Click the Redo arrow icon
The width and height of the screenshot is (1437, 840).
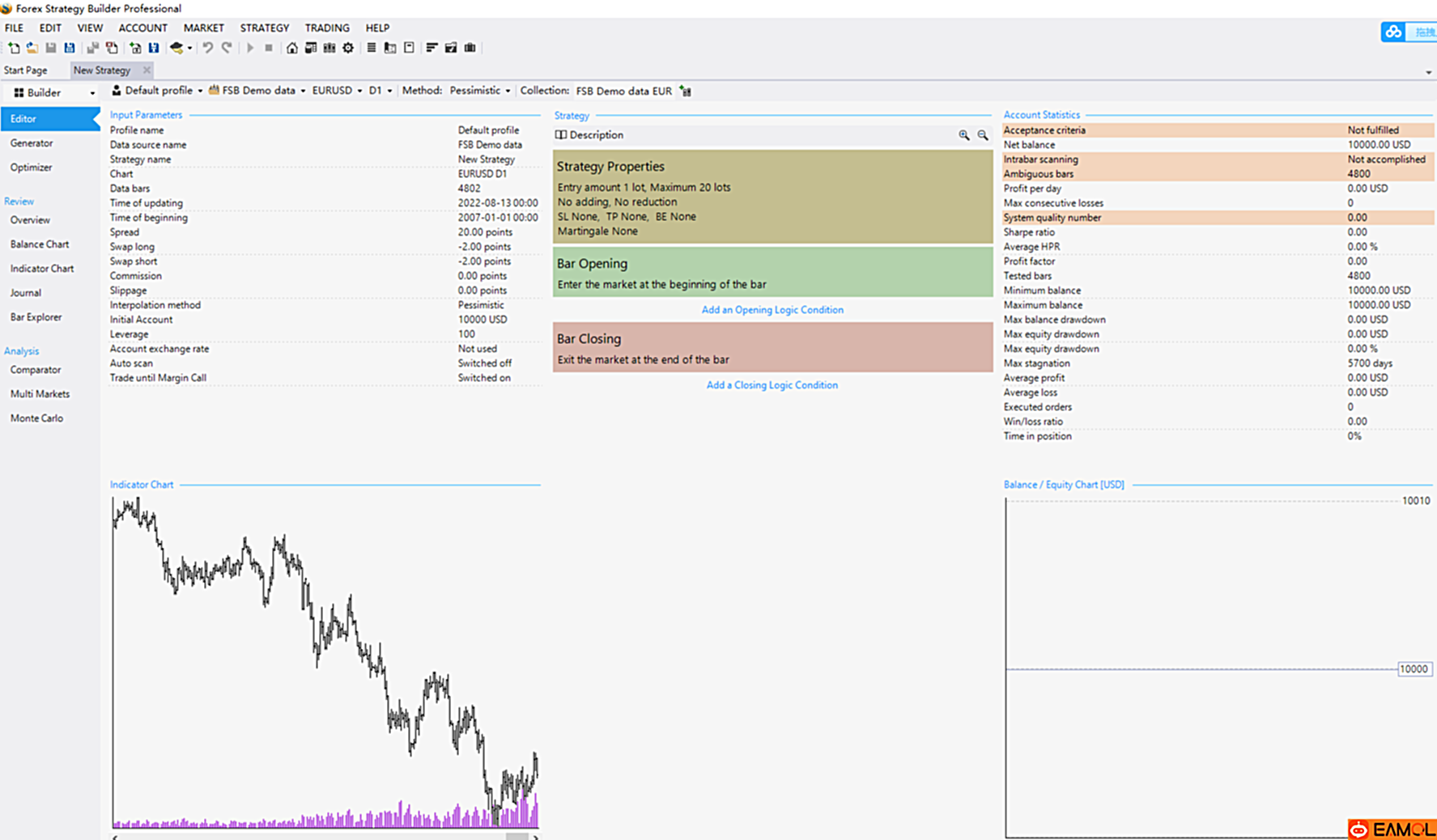(227, 48)
